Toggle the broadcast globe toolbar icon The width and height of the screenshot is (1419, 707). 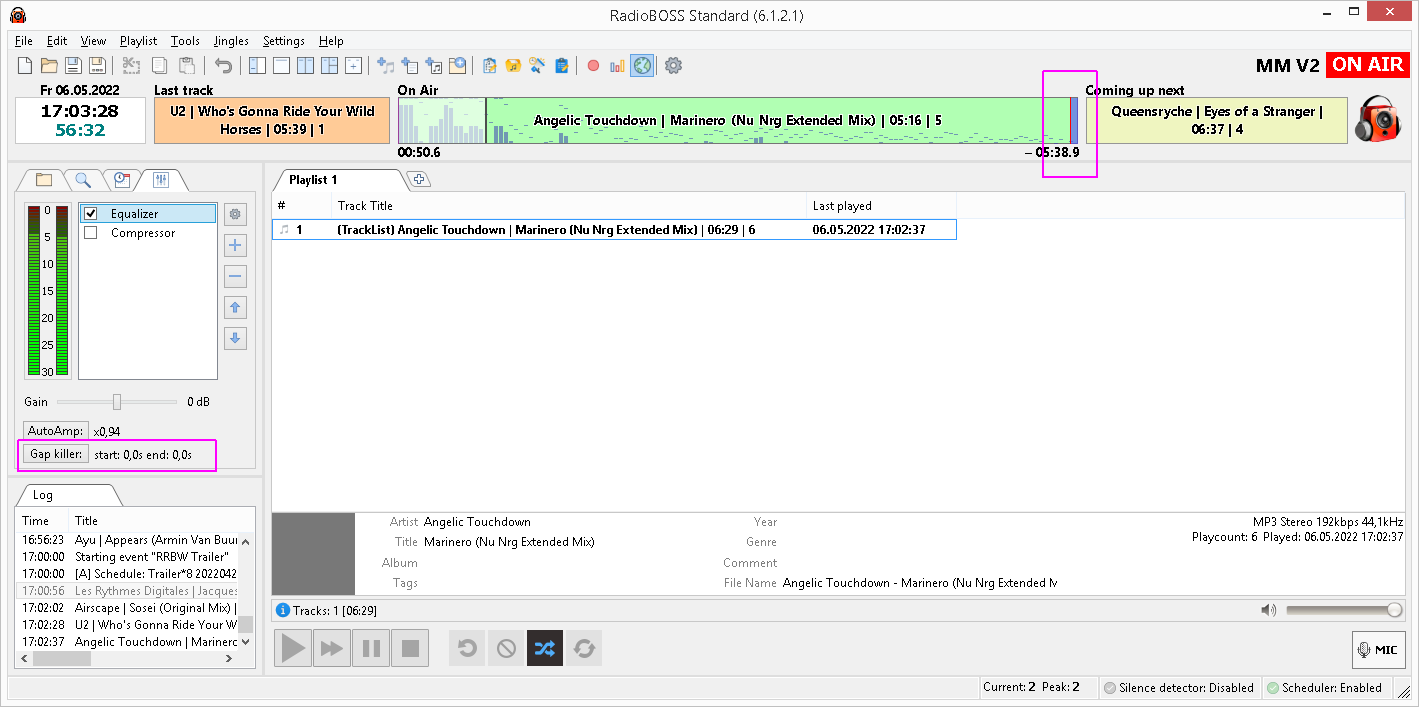[642, 66]
